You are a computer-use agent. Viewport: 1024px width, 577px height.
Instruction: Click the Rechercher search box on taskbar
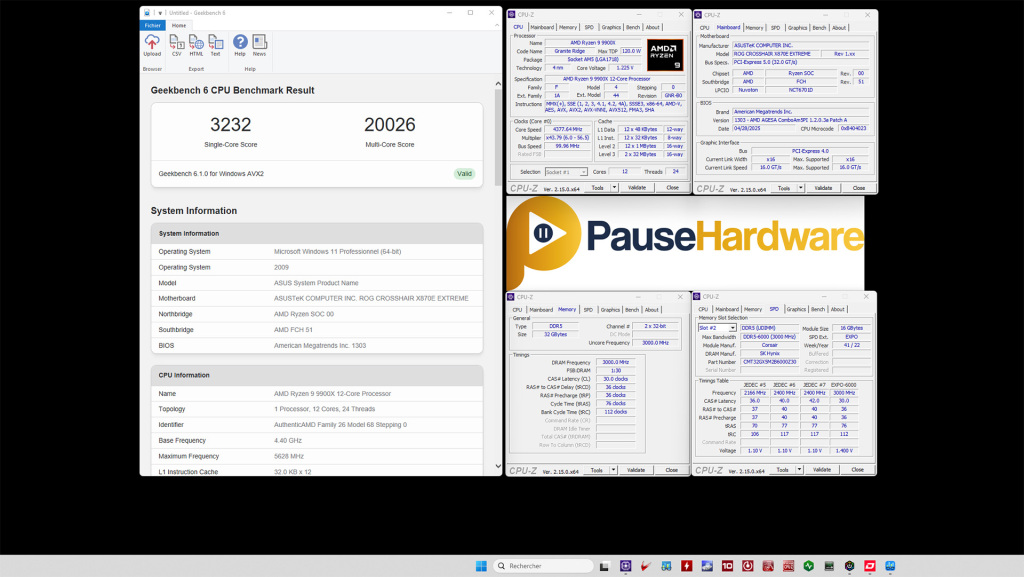point(543,566)
